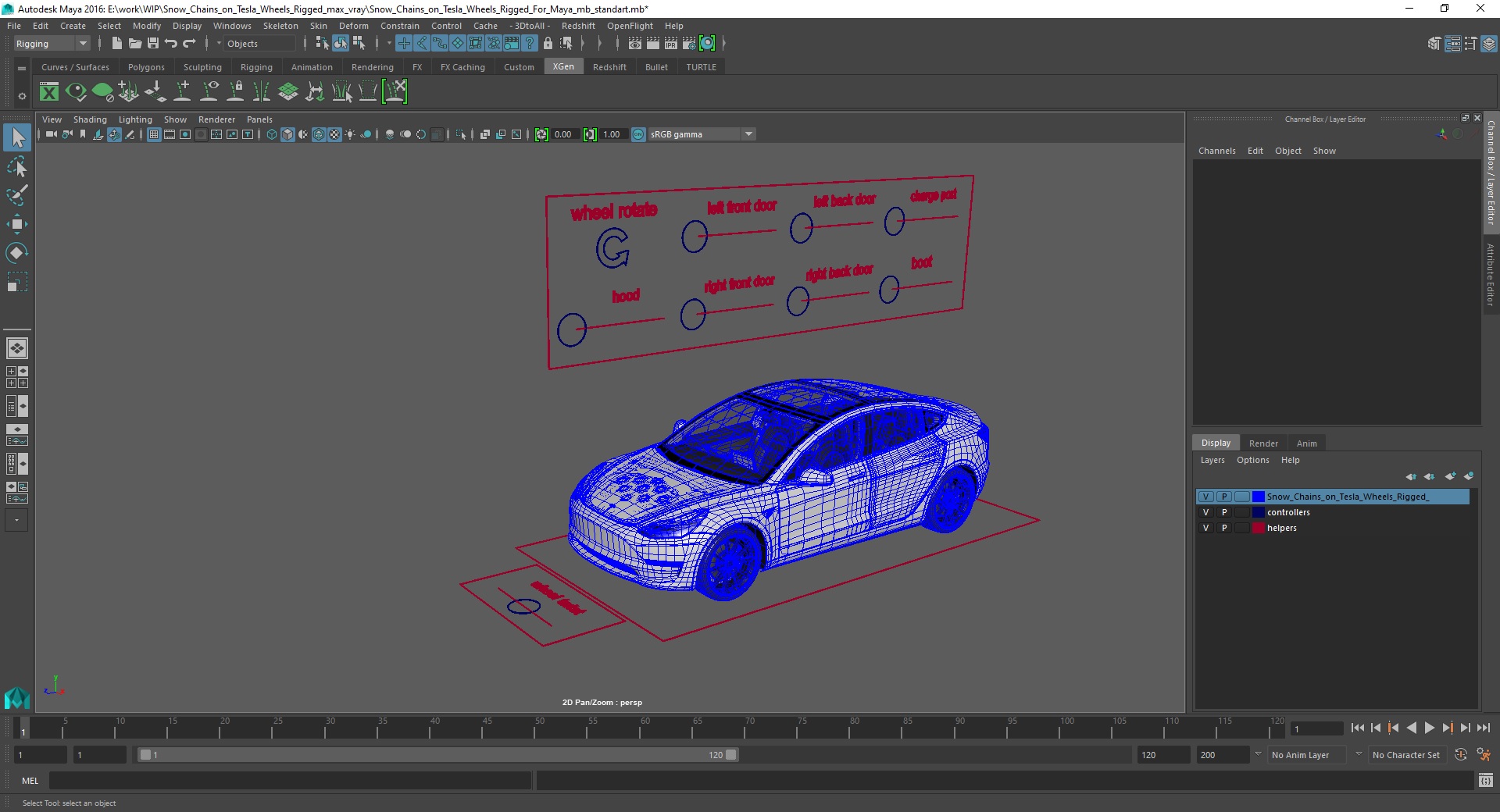Open the shelf tab selector menu icon
This screenshot has height=812, width=1500.
tap(22, 69)
